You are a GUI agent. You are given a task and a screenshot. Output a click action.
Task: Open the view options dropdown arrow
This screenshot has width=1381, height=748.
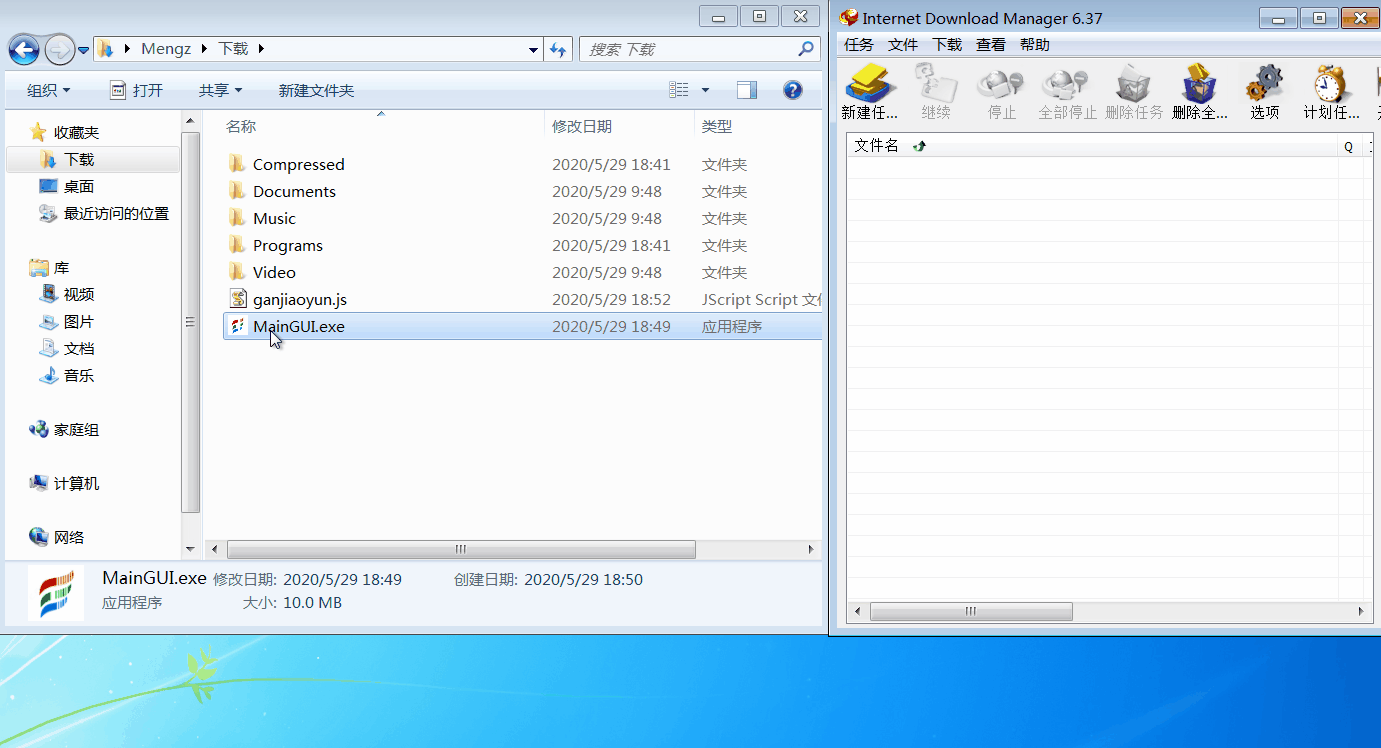pos(705,90)
